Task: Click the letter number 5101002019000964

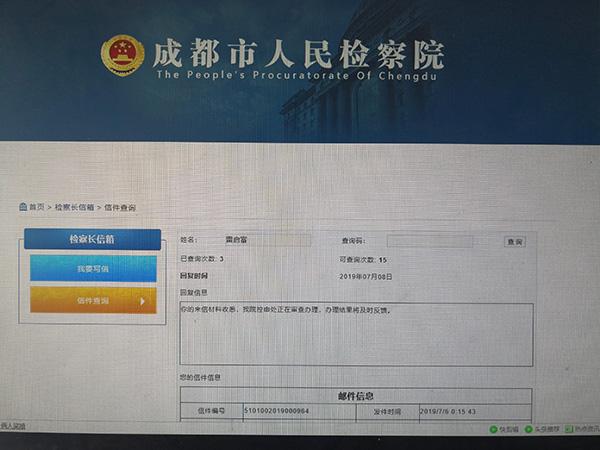Action: tap(276, 411)
